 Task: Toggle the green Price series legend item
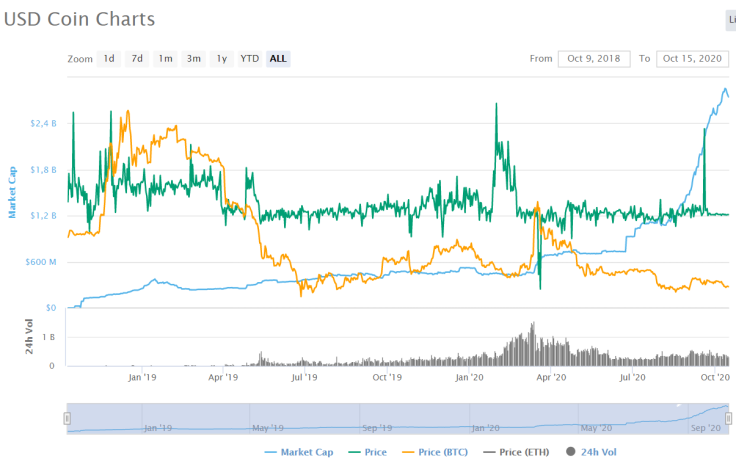[x=368, y=452]
